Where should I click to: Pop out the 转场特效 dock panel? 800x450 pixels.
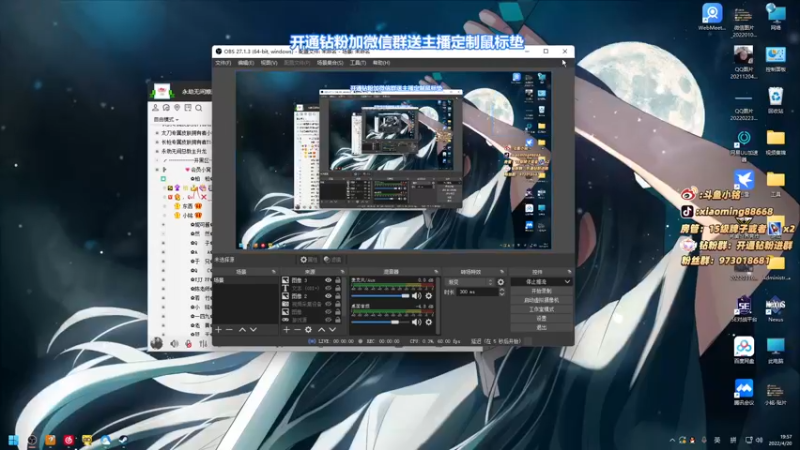[502, 272]
